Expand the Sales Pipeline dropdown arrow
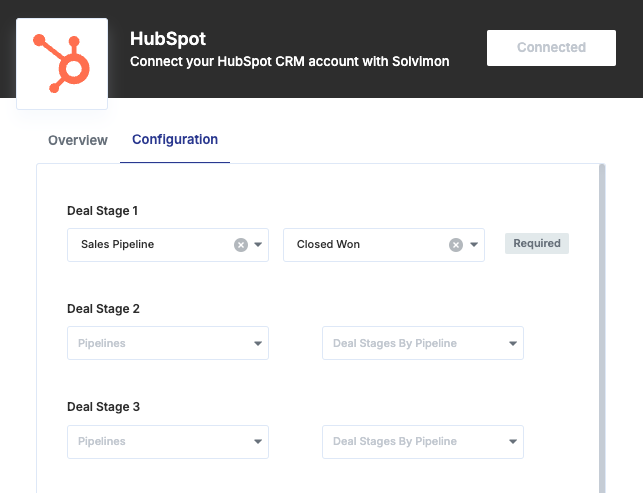 (x=258, y=244)
